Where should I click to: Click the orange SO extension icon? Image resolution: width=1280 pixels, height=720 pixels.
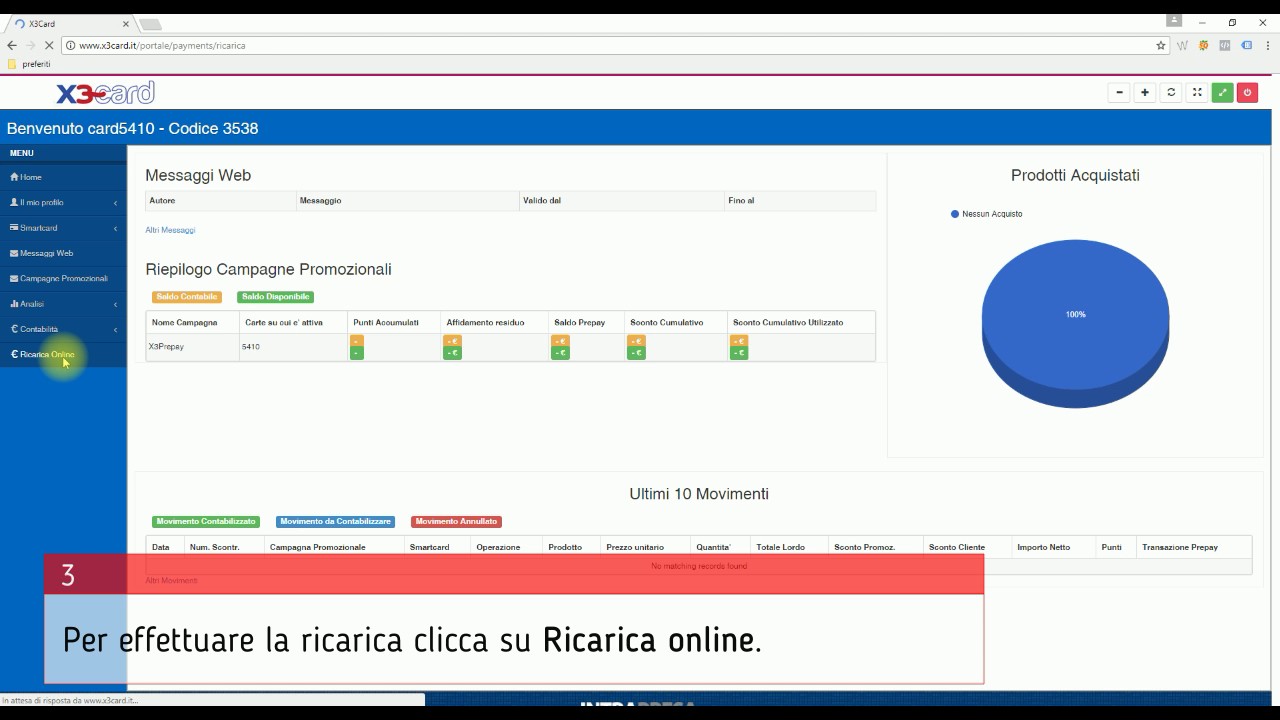point(1204,45)
